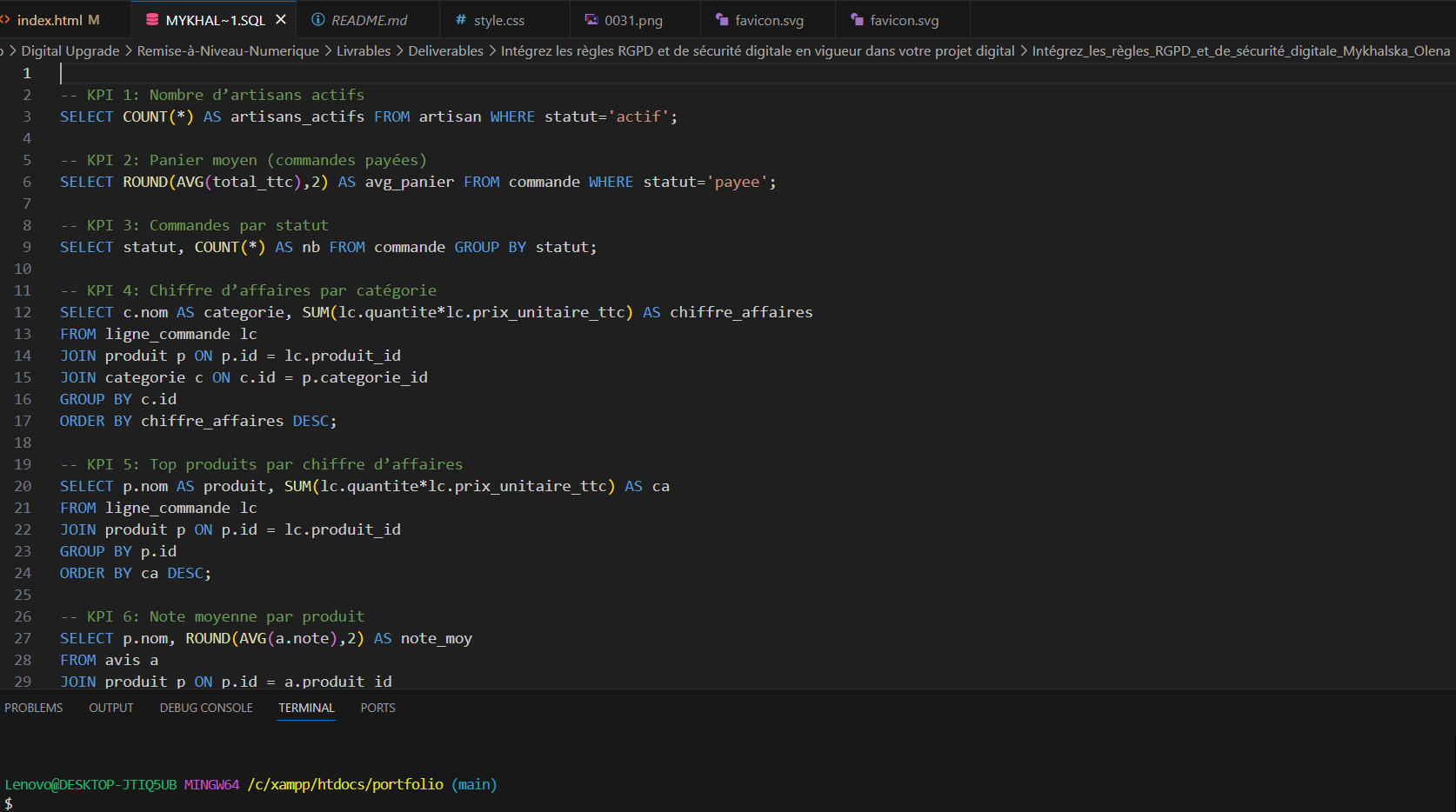Click 'avg_panier' on line 6
Viewport: 1456px width, 812px height.
[410, 182]
